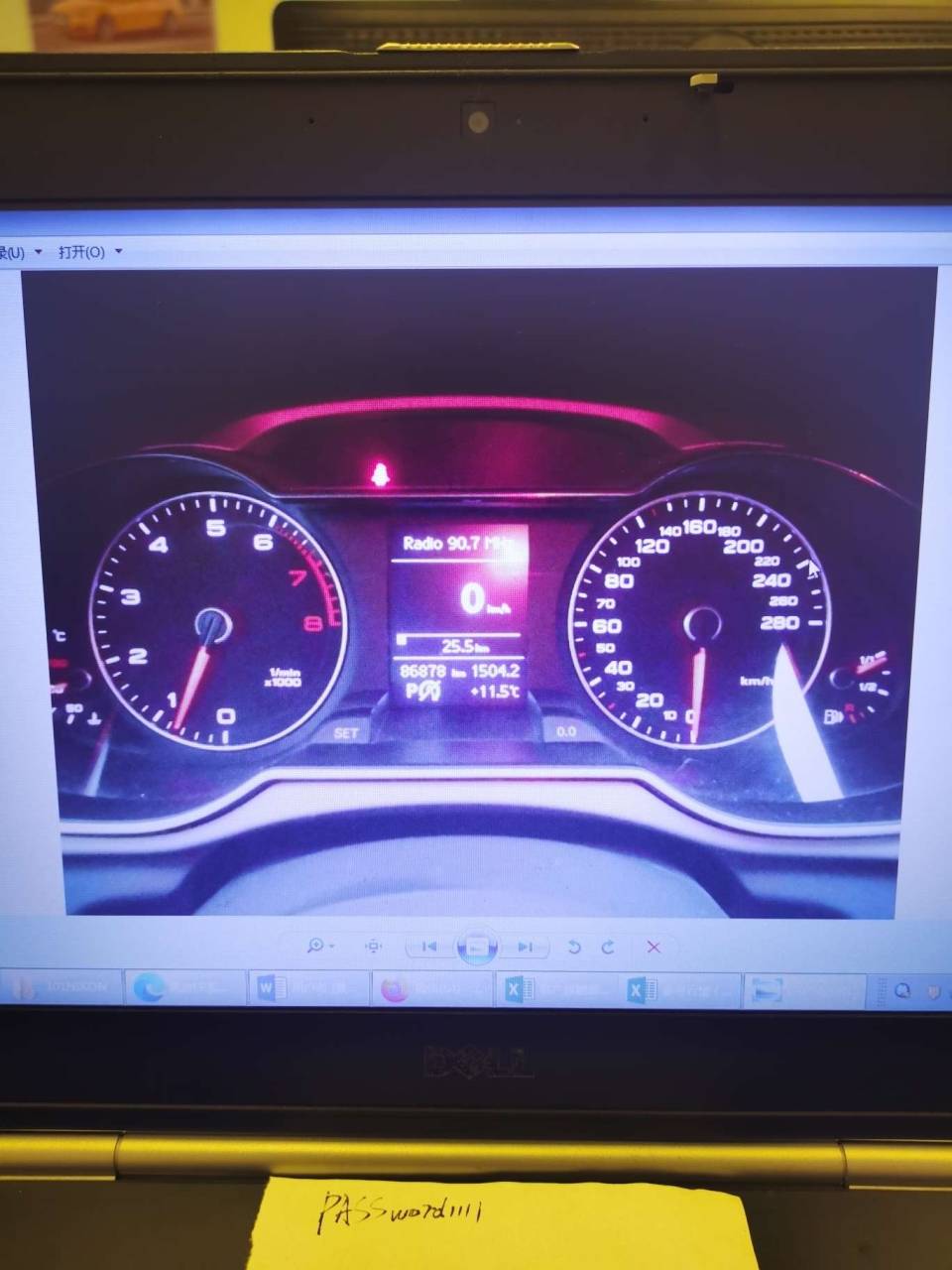Switch to the Word document in taskbar
Image resolution: width=952 pixels, height=1270 pixels.
pyautogui.click(x=308, y=988)
